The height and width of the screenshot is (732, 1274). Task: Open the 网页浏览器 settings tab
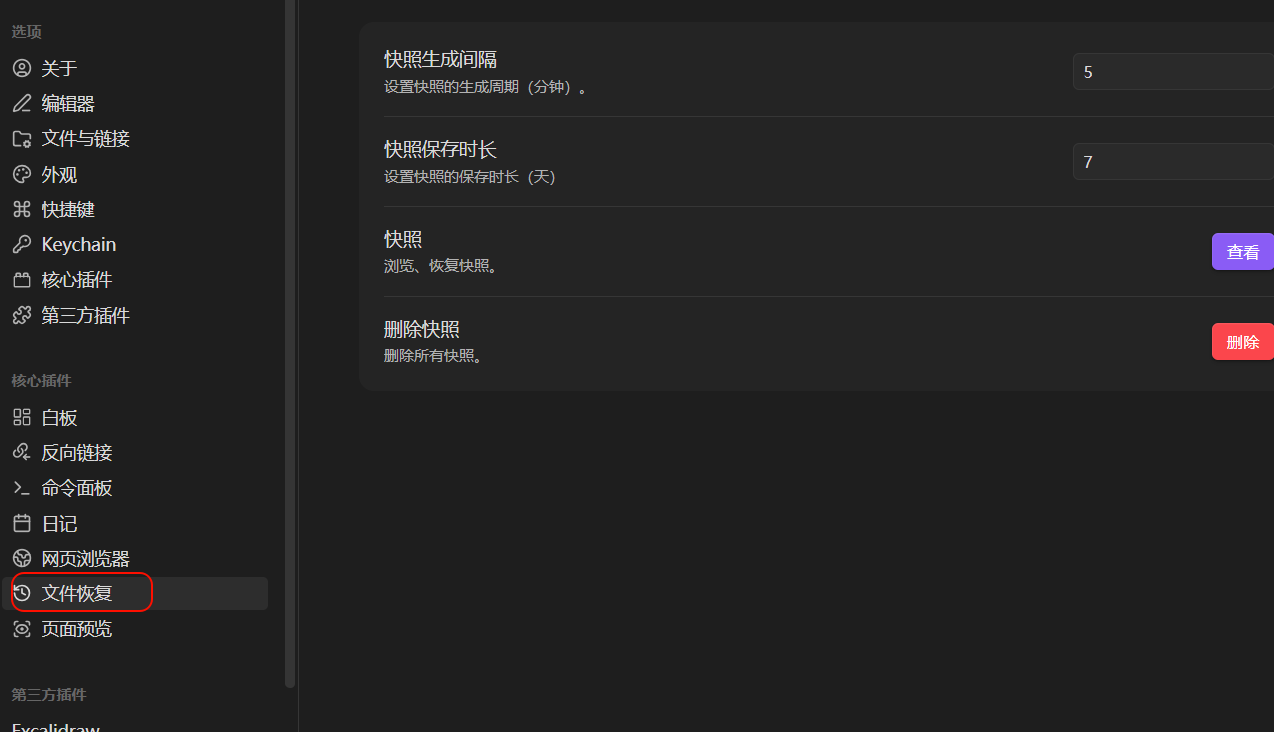pos(85,558)
